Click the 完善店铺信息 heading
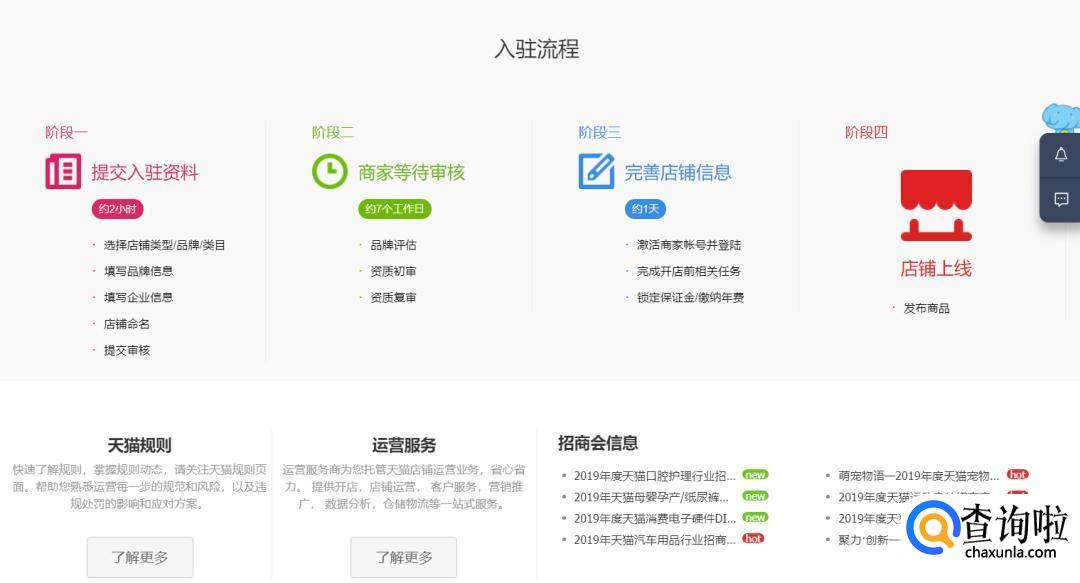 [x=678, y=172]
